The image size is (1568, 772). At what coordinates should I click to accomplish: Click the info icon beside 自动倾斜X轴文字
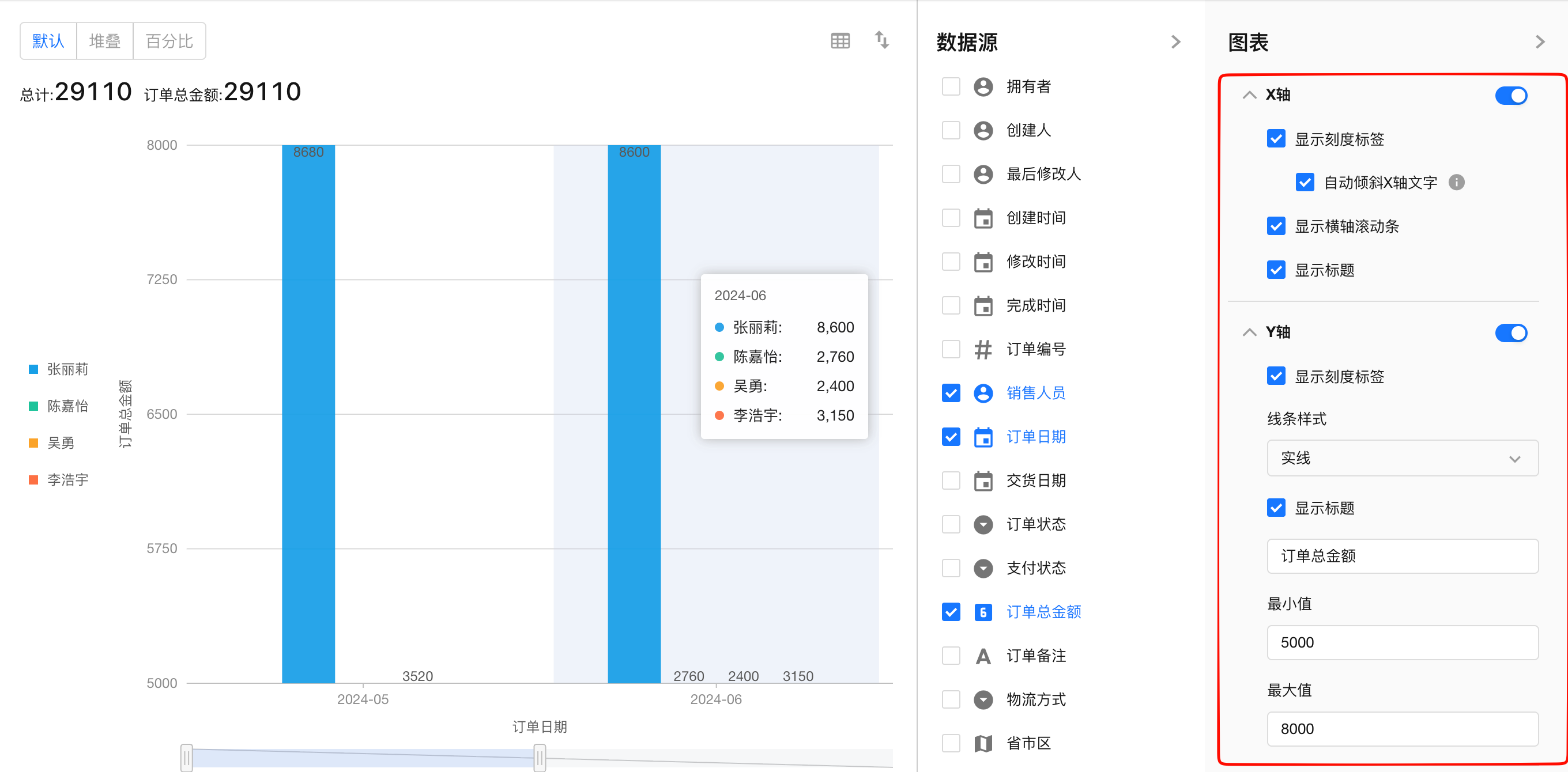(x=1456, y=183)
